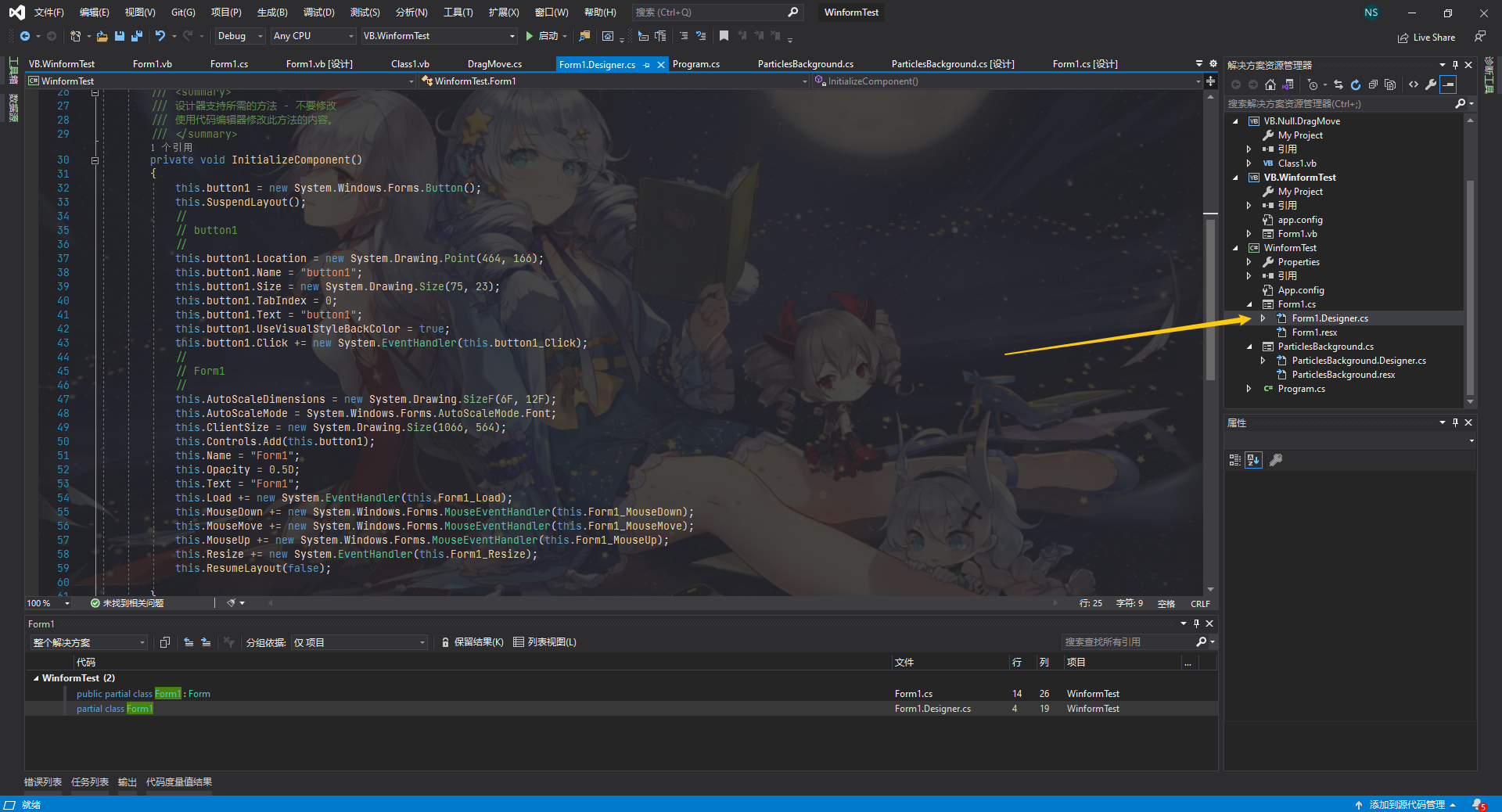Select the Properties window Alphabetical sort icon
The height and width of the screenshot is (812, 1502).
(x=1254, y=460)
